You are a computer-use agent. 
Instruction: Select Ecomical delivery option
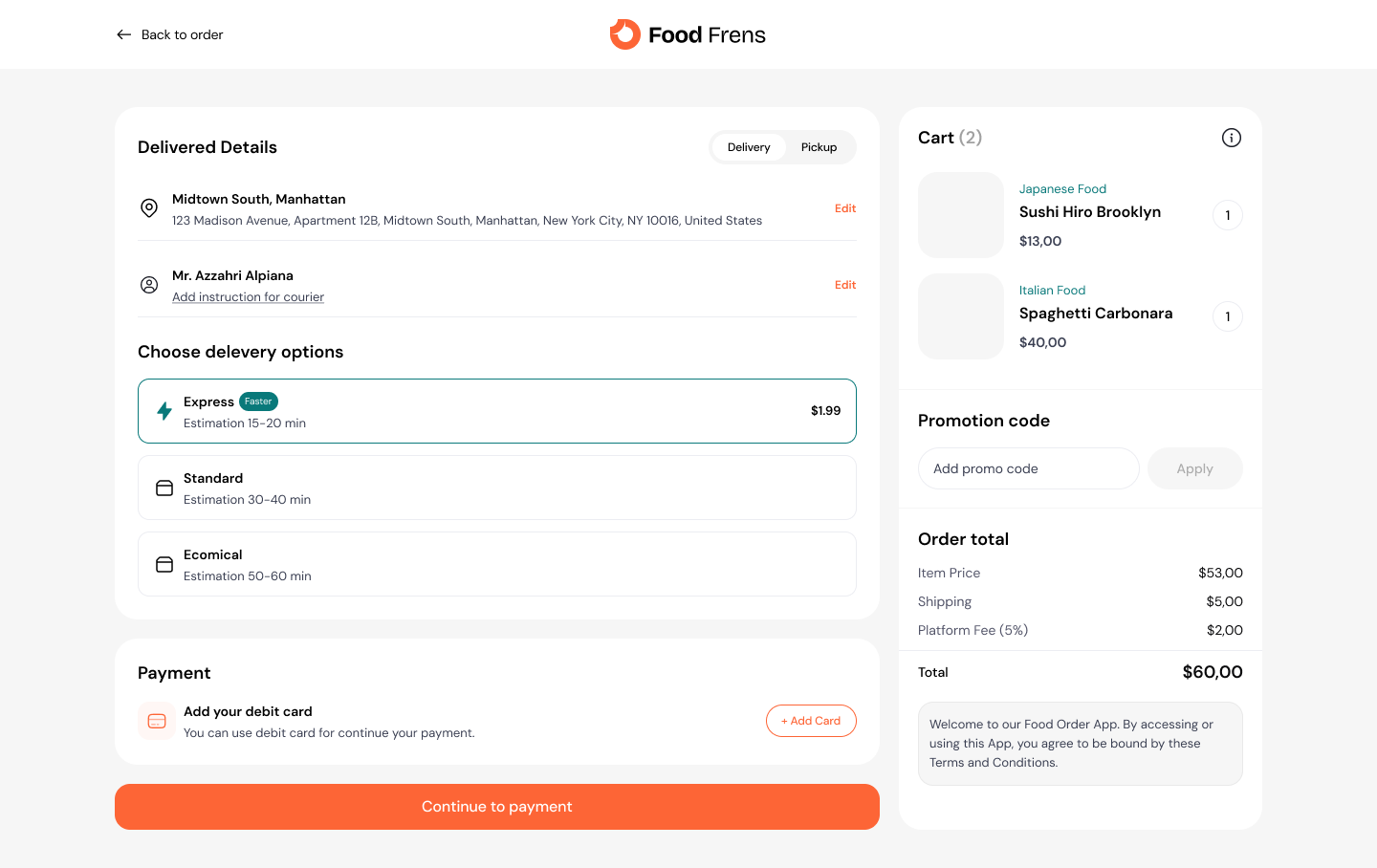click(x=497, y=564)
